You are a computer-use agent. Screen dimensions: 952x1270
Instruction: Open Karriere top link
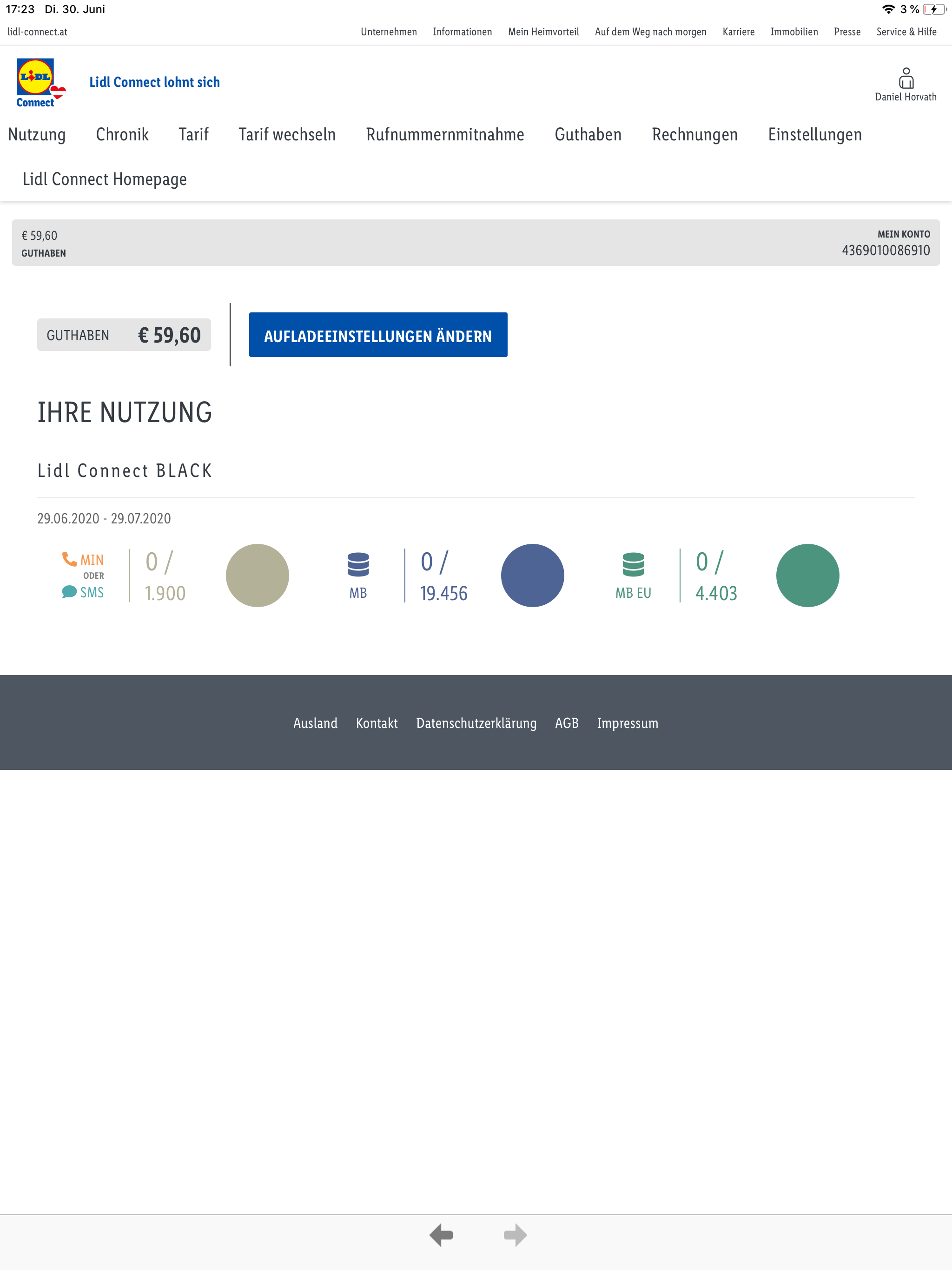738,32
